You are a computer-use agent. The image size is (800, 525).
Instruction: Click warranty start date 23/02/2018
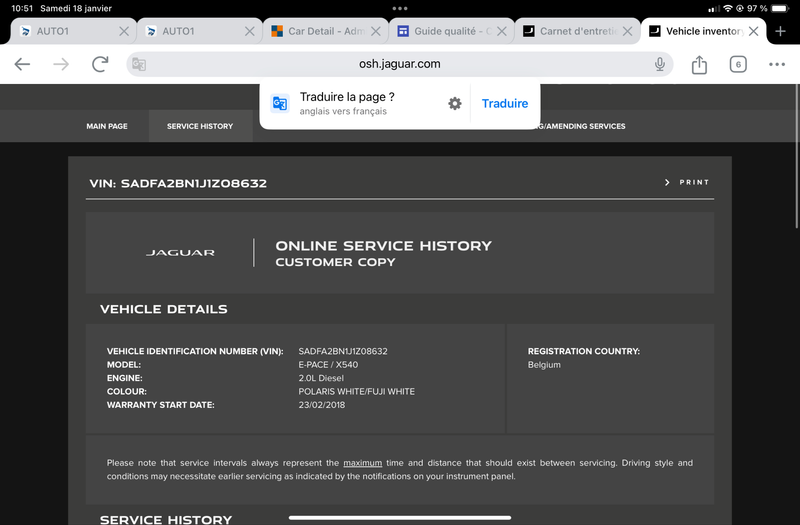[321, 405]
